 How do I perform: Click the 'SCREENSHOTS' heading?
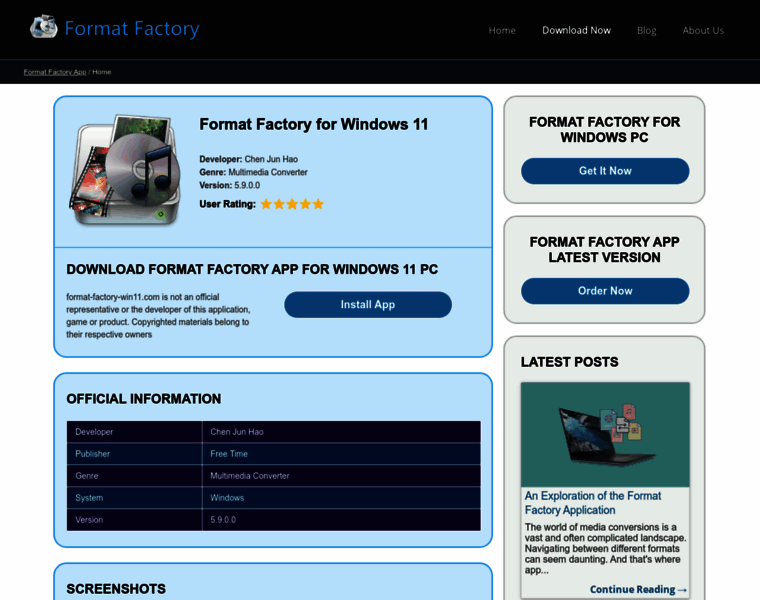click(116, 589)
